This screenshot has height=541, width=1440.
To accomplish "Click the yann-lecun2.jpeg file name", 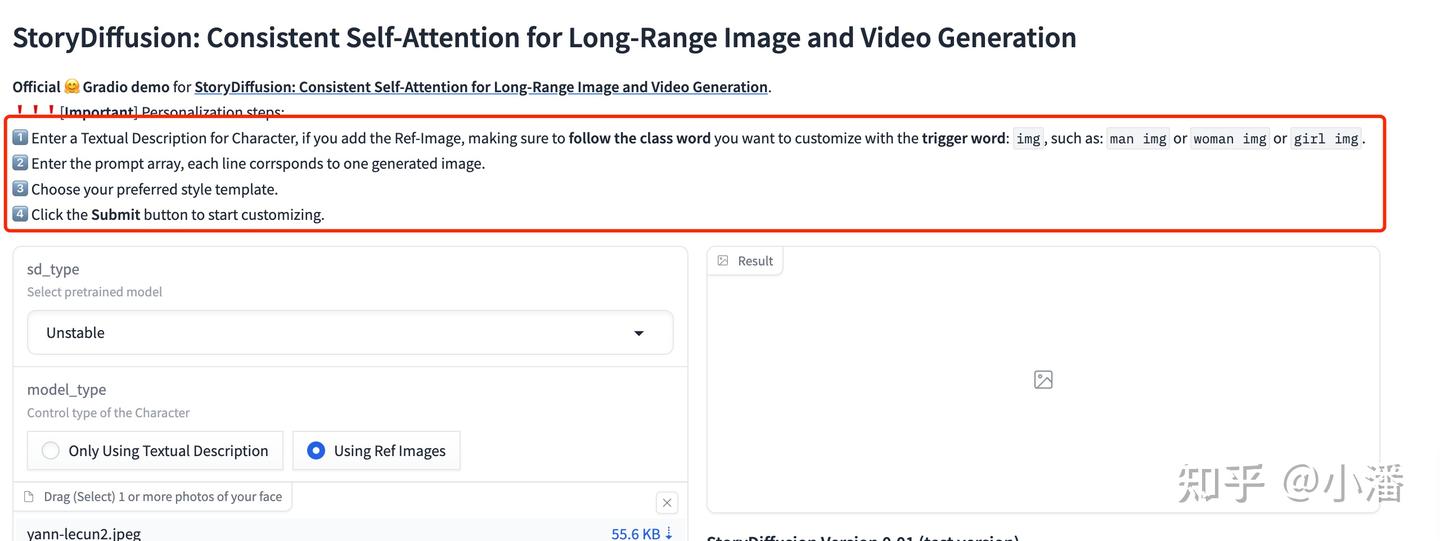I will coord(84,533).
